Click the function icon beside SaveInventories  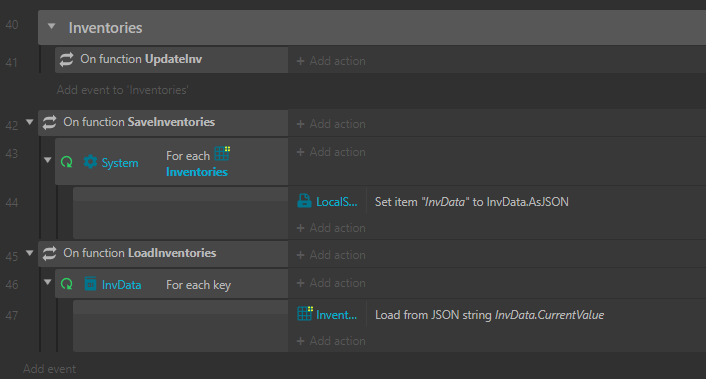coord(49,122)
